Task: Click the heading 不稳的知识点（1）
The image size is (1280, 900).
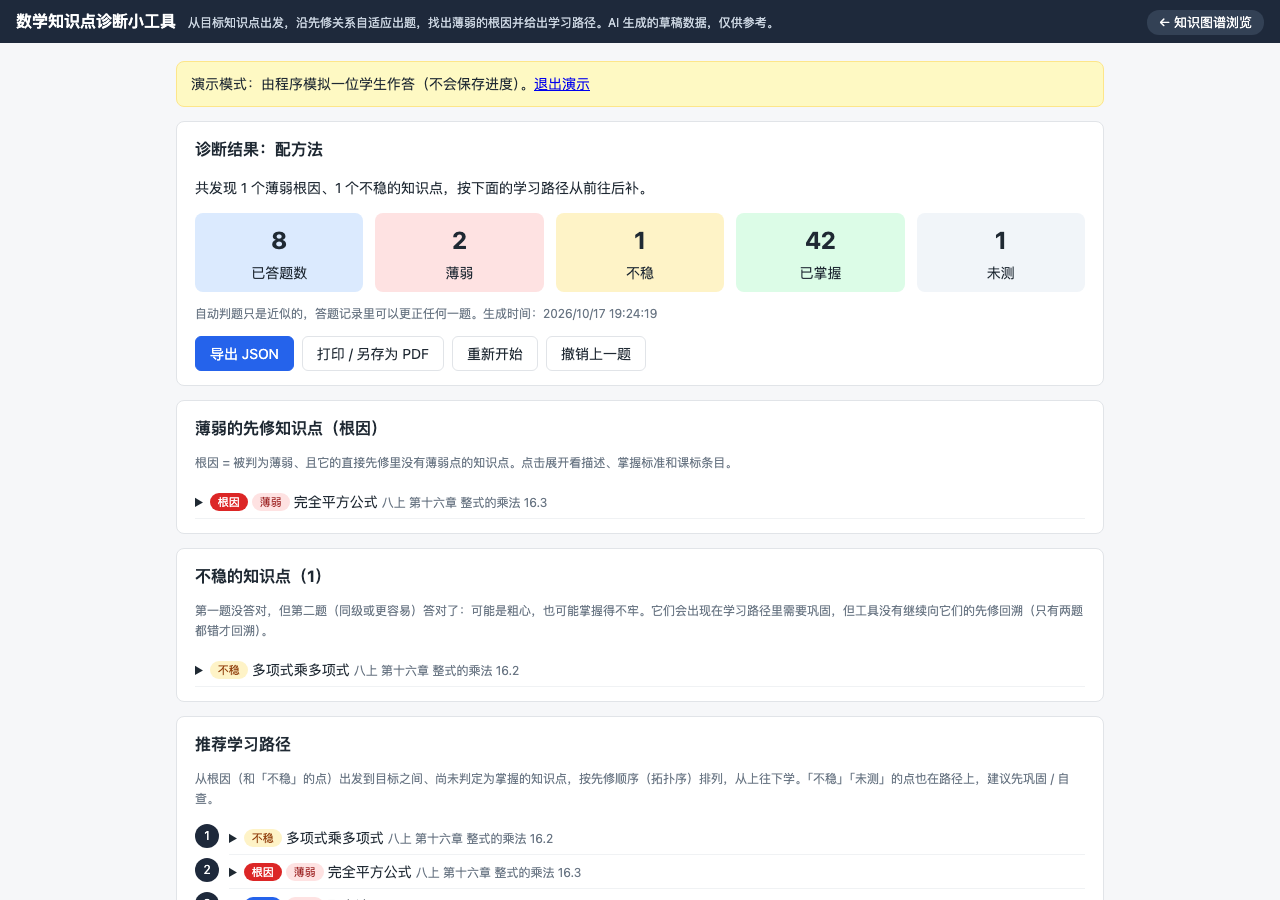Action: tap(260, 576)
